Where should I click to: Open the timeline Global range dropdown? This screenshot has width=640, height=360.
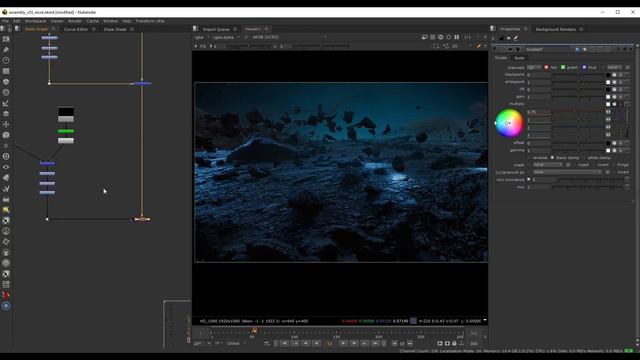[x=236, y=344]
